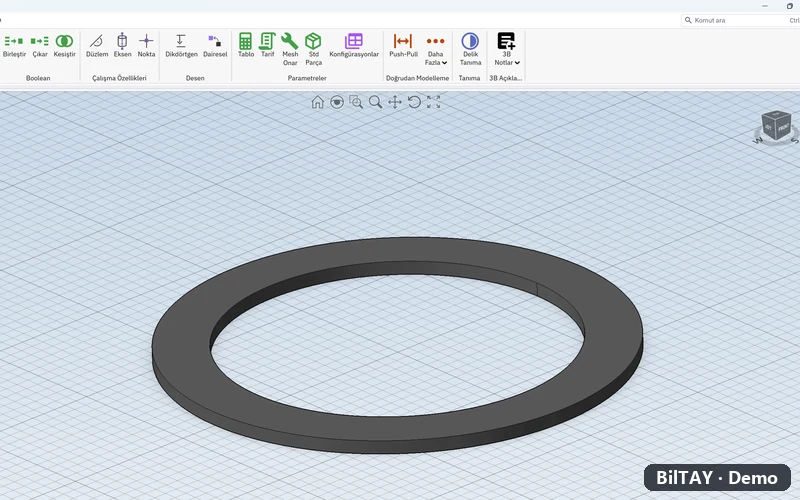The image size is (800, 500).
Task: Activate the rotate view tool
Action: (x=414, y=102)
